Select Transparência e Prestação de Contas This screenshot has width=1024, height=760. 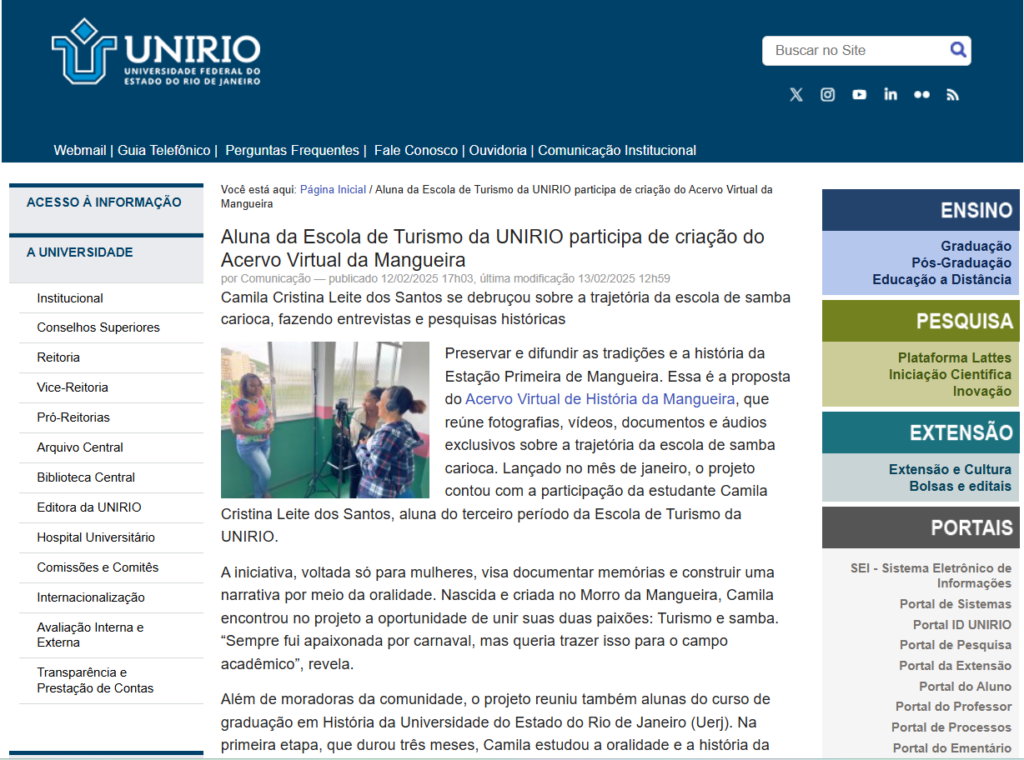pos(95,680)
